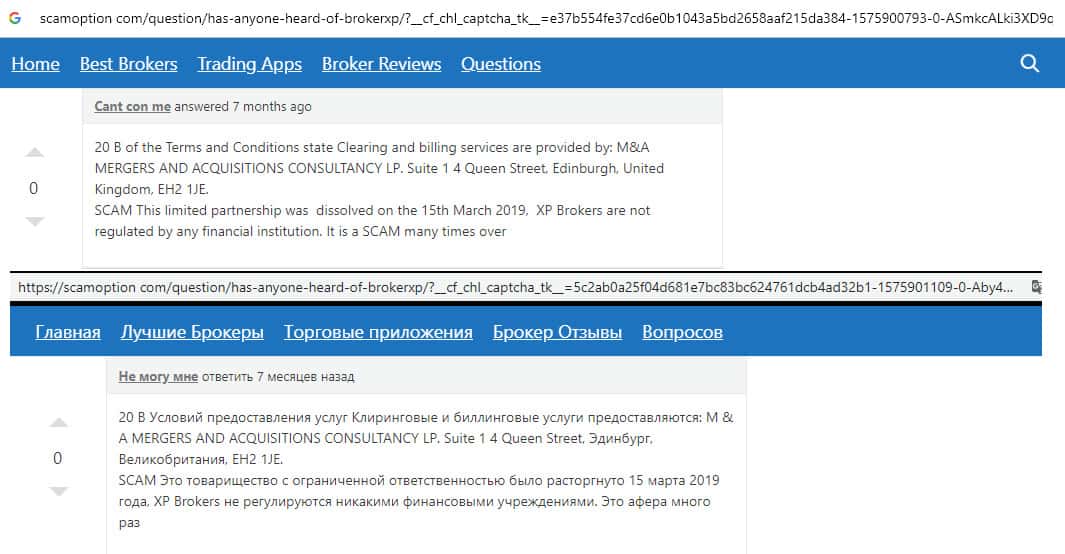Go to Best Brokers page
Image resolution: width=1065 pixels, height=554 pixels.
[128, 64]
